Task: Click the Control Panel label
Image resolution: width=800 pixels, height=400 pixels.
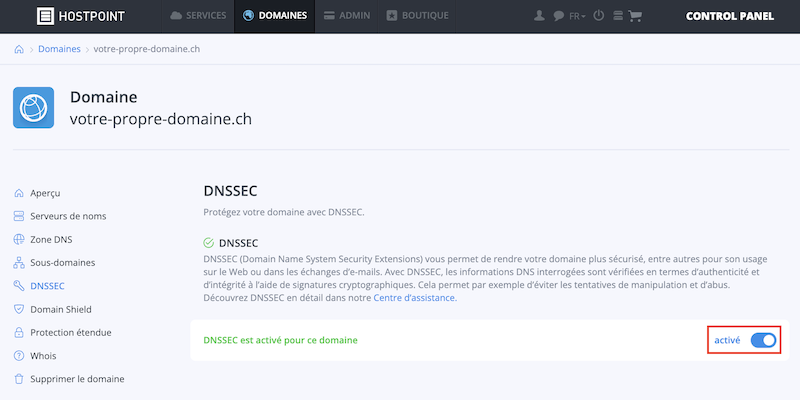Action: tap(730, 16)
